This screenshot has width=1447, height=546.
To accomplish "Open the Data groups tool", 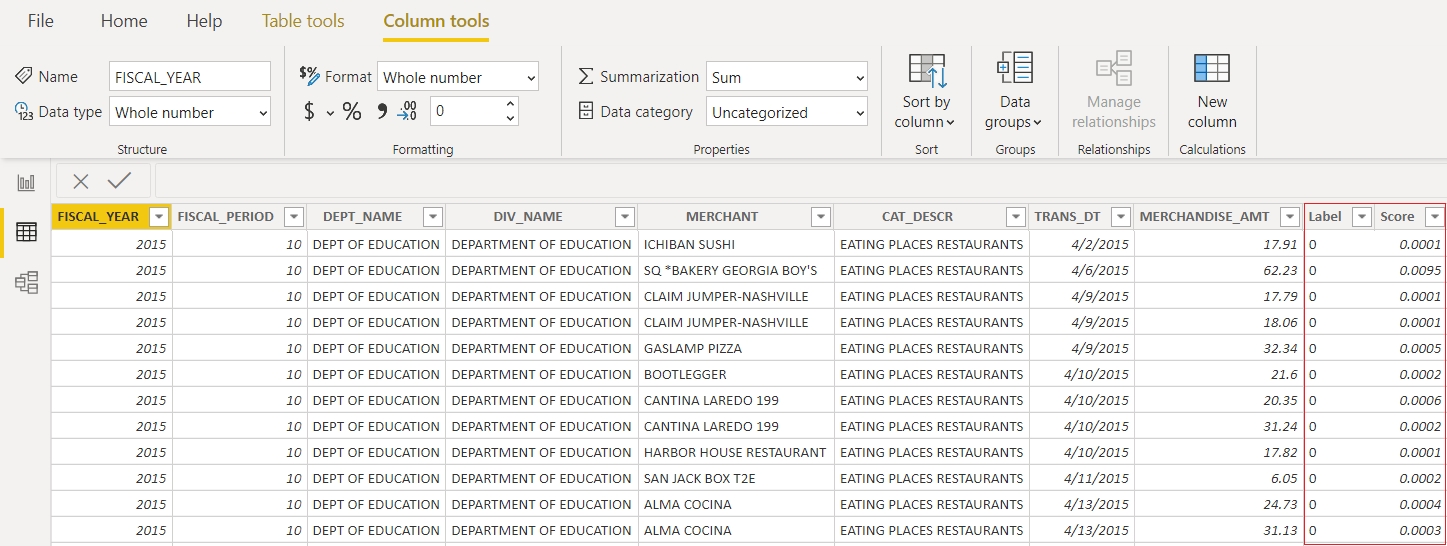I will click(1014, 90).
